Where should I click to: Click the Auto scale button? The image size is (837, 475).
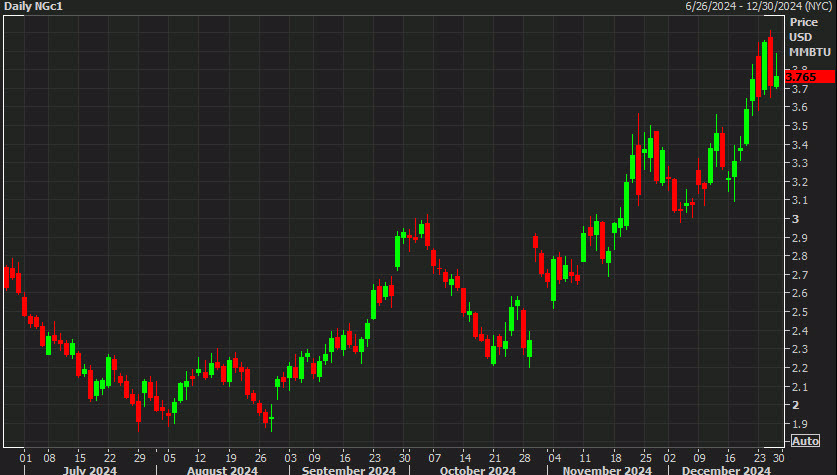(x=805, y=441)
